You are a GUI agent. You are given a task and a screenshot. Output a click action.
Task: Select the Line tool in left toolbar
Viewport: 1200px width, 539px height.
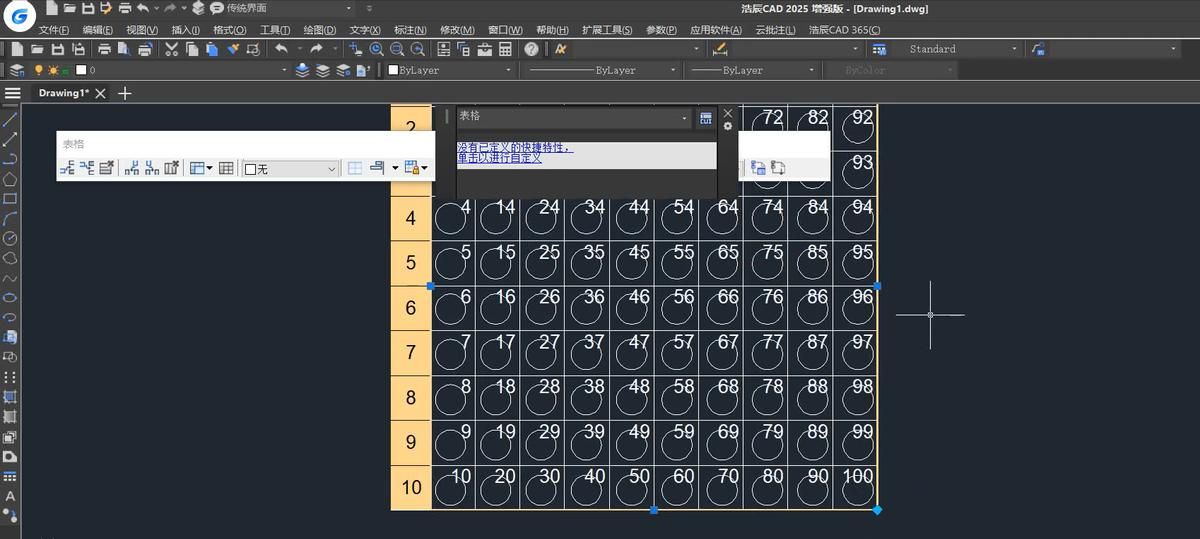pyautogui.click(x=11, y=119)
